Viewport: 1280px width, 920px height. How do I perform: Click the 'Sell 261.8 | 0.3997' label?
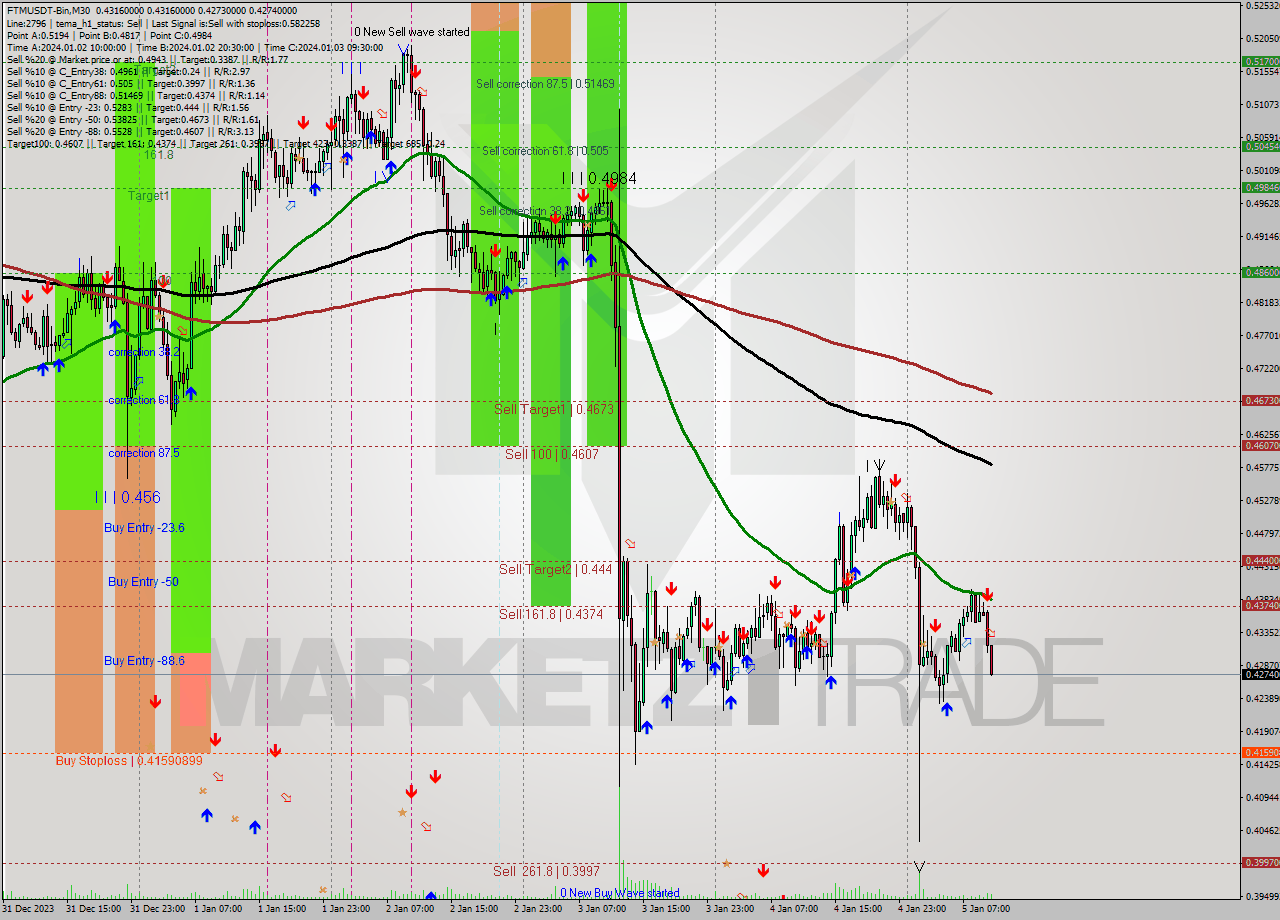click(x=546, y=871)
